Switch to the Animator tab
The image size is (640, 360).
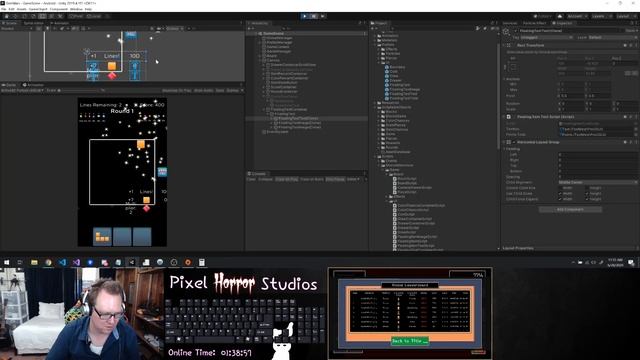[x=60, y=23]
